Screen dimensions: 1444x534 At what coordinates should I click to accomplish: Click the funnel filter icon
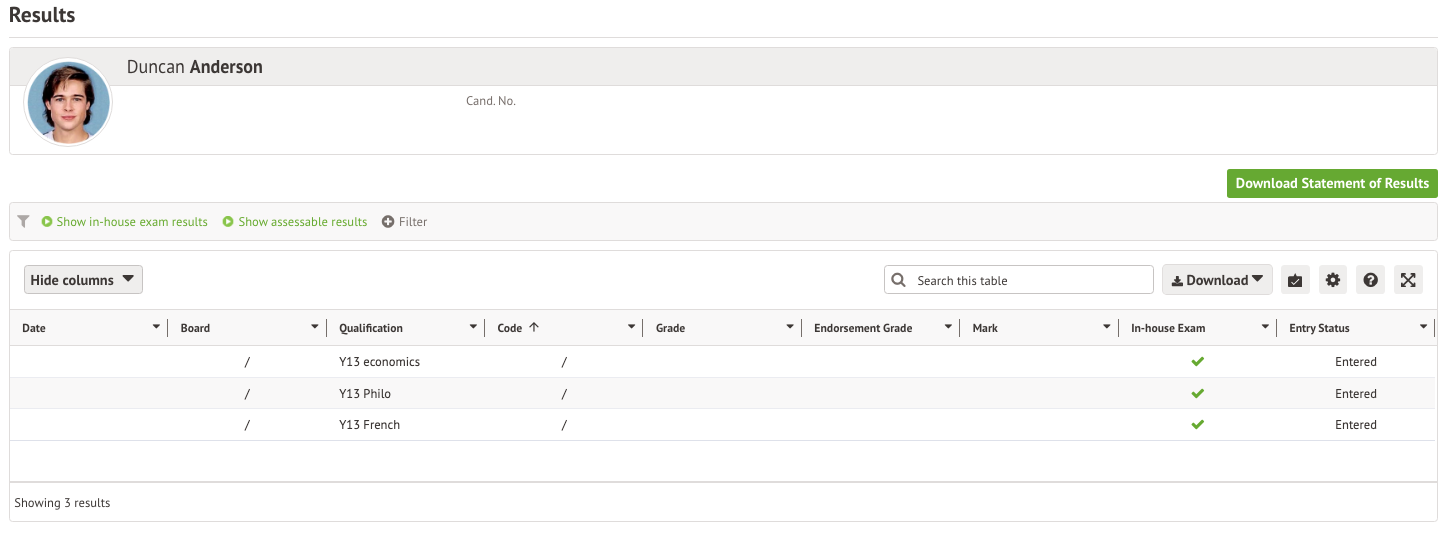tap(24, 222)
